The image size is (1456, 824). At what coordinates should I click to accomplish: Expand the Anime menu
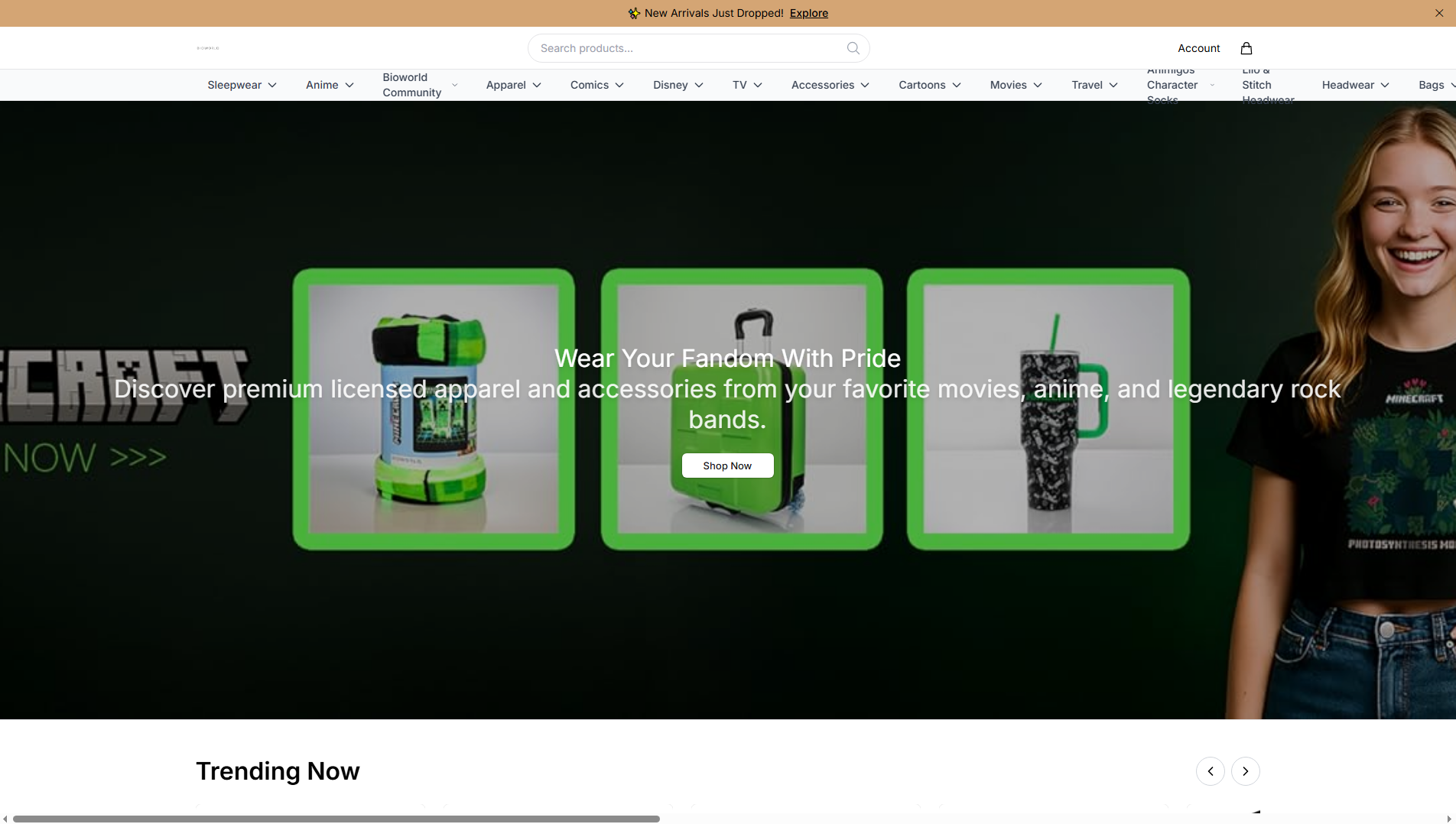pos(330,85)
